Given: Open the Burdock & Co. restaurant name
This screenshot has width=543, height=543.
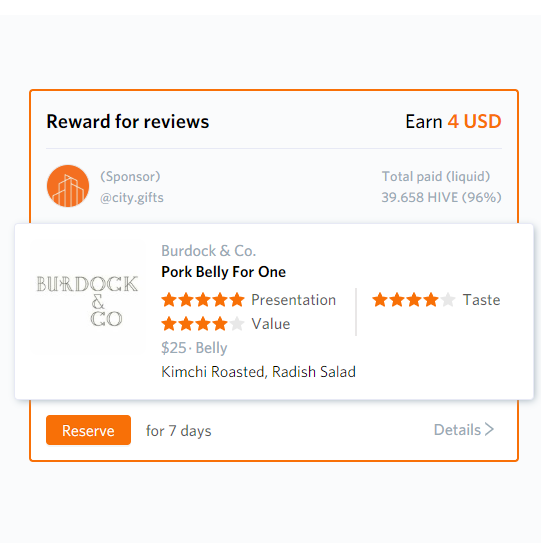Looking at the screenshot, I should (x=208, y=251).
